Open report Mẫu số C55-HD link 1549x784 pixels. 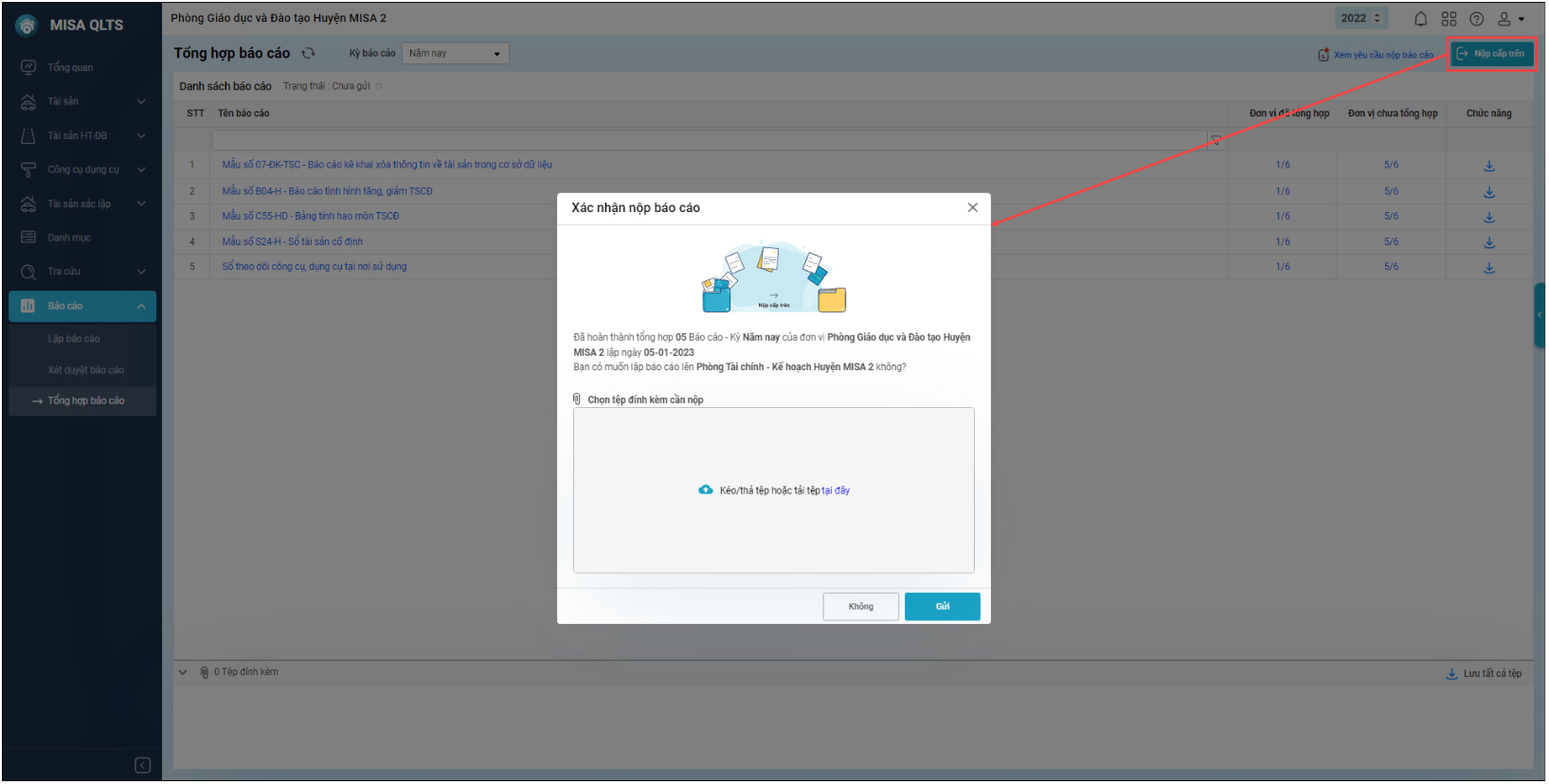coord(311,216)
